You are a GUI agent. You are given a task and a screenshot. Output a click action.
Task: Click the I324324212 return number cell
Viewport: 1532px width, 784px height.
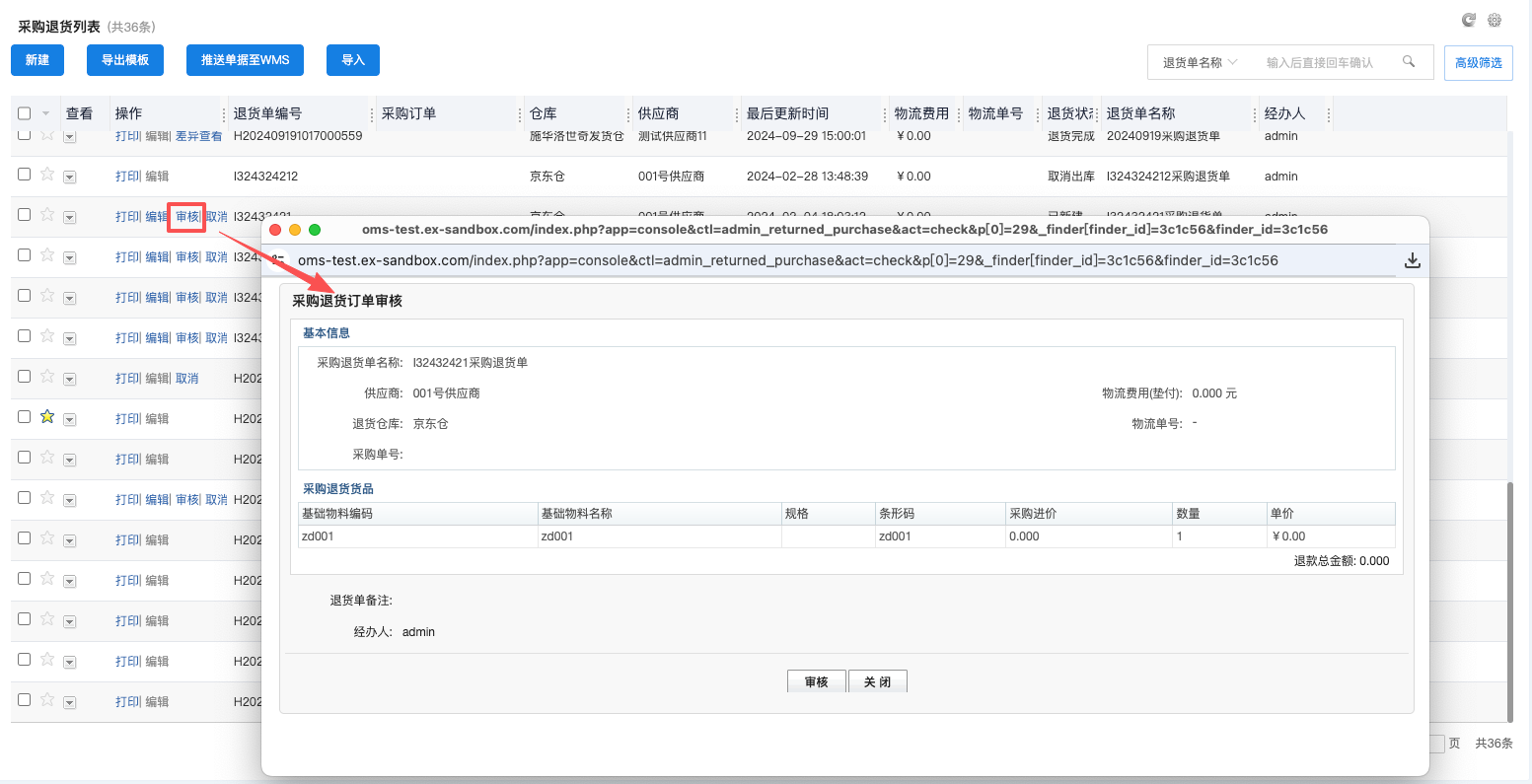(x=265, y=177)
